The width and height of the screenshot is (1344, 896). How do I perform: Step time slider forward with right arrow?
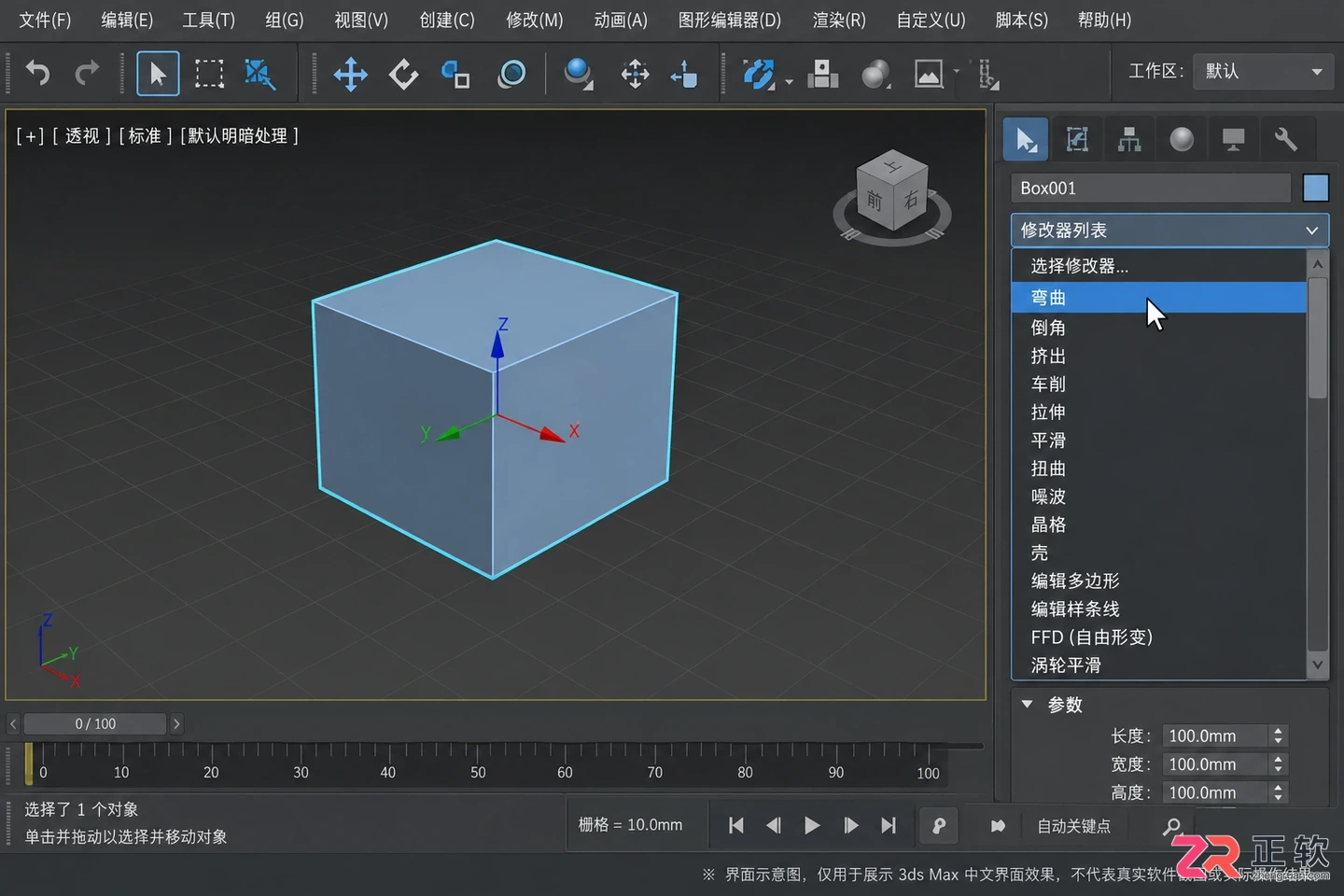click(176, 724)
